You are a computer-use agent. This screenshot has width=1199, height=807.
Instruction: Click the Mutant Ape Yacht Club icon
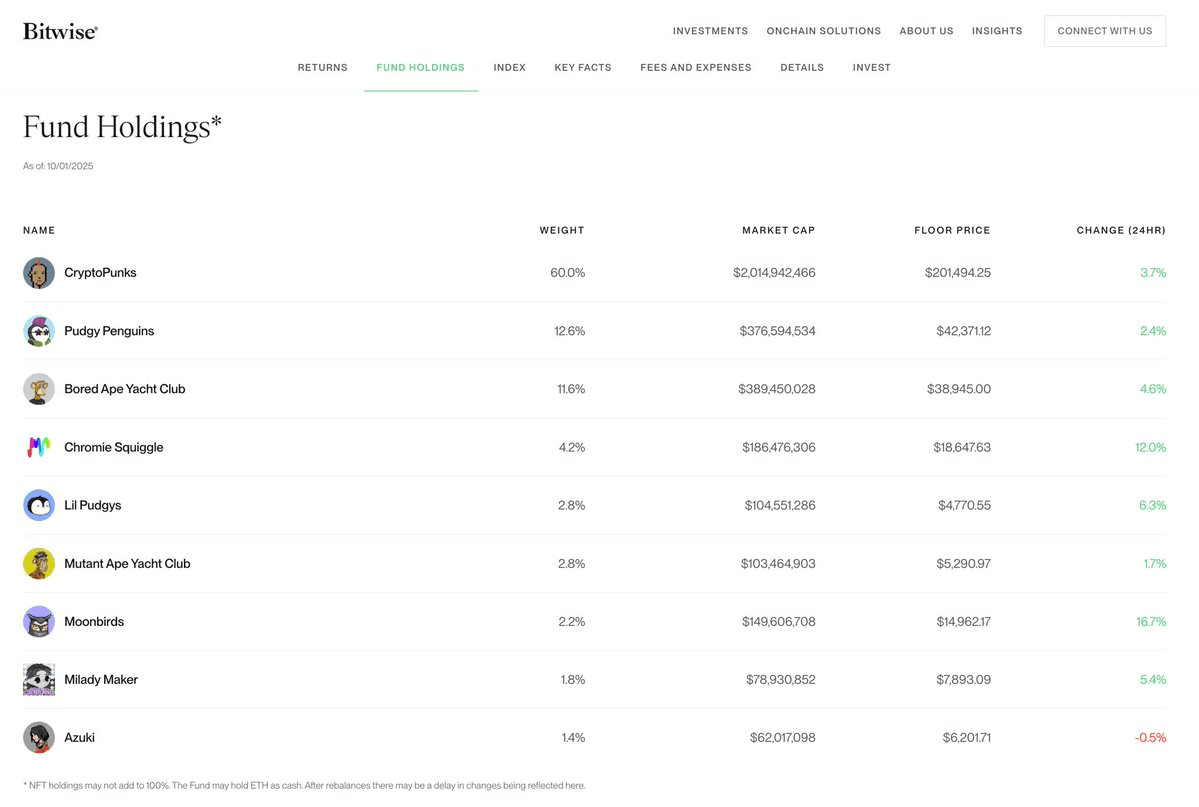pos(39,563)
